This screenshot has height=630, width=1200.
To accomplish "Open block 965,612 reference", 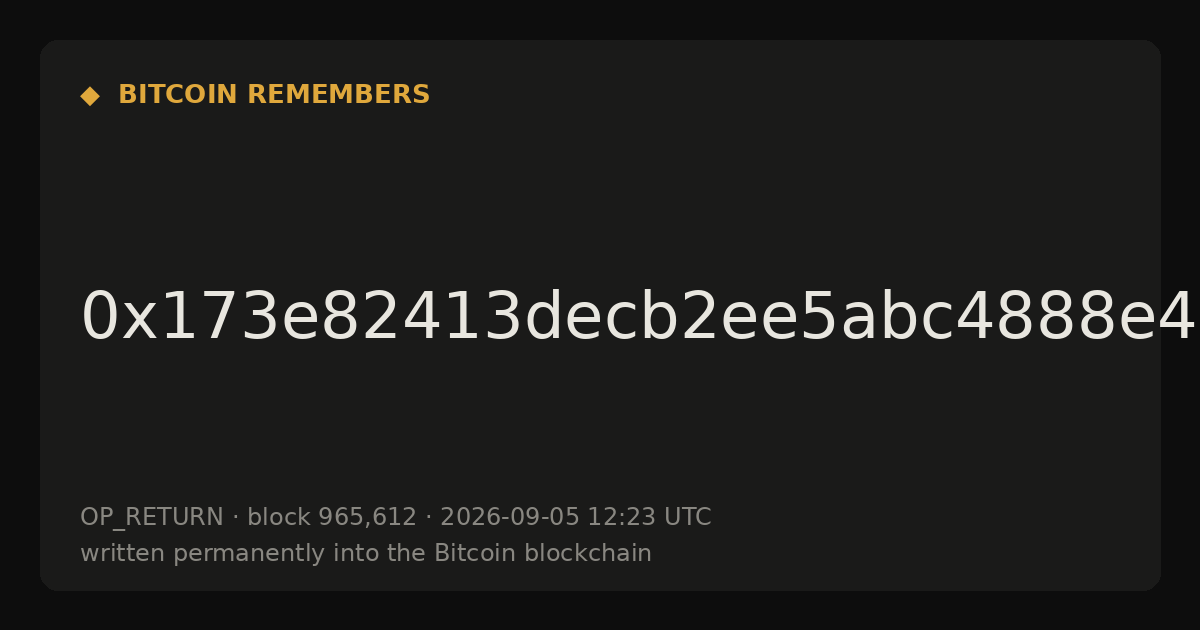I will point(332,517).
